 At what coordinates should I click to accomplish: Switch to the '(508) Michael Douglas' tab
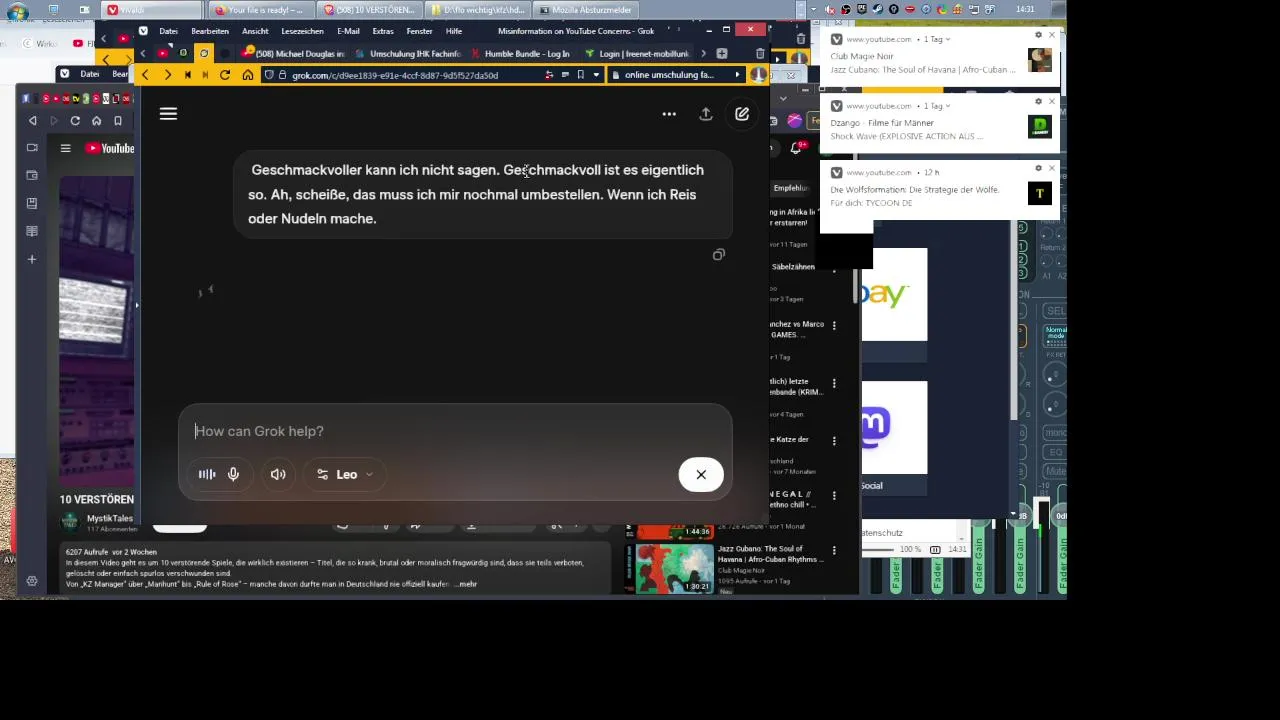tap(292, 54)
